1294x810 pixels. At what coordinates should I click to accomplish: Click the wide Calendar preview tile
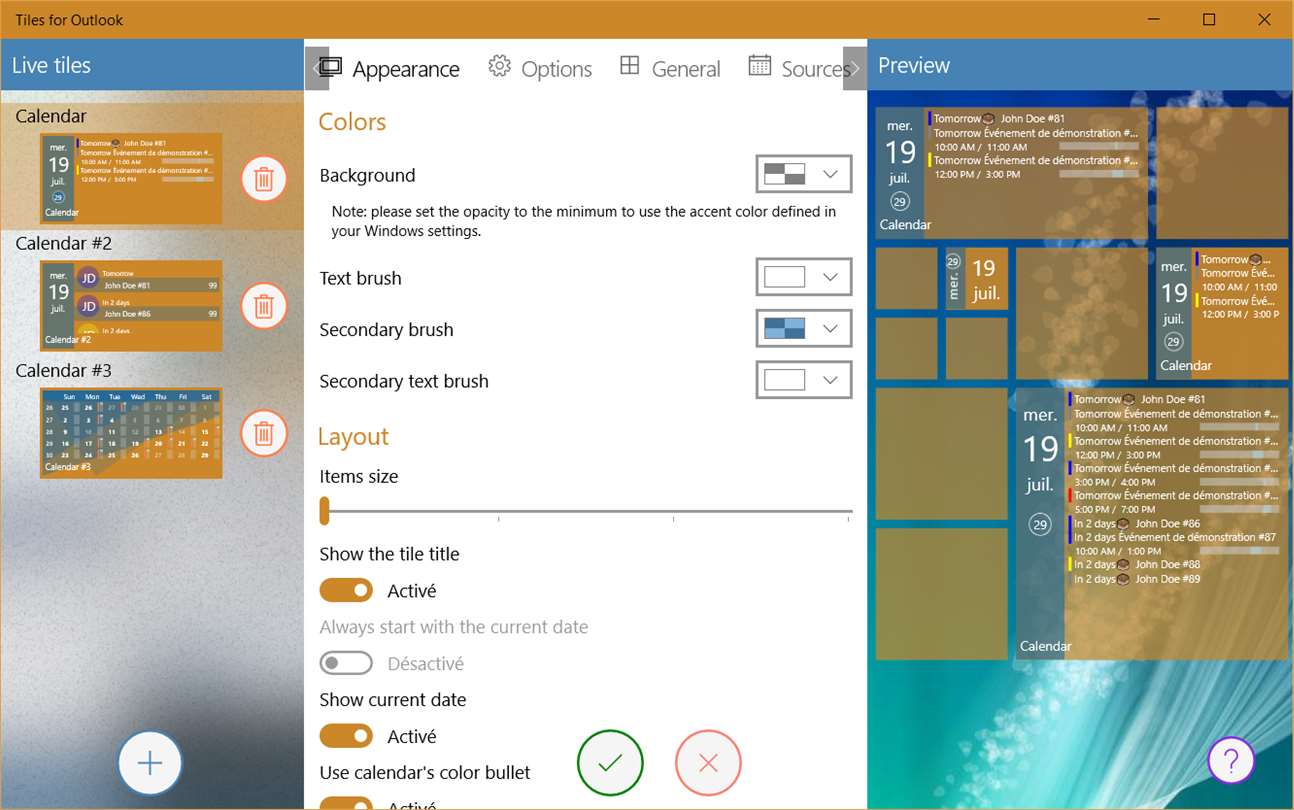click(1012, 173)
